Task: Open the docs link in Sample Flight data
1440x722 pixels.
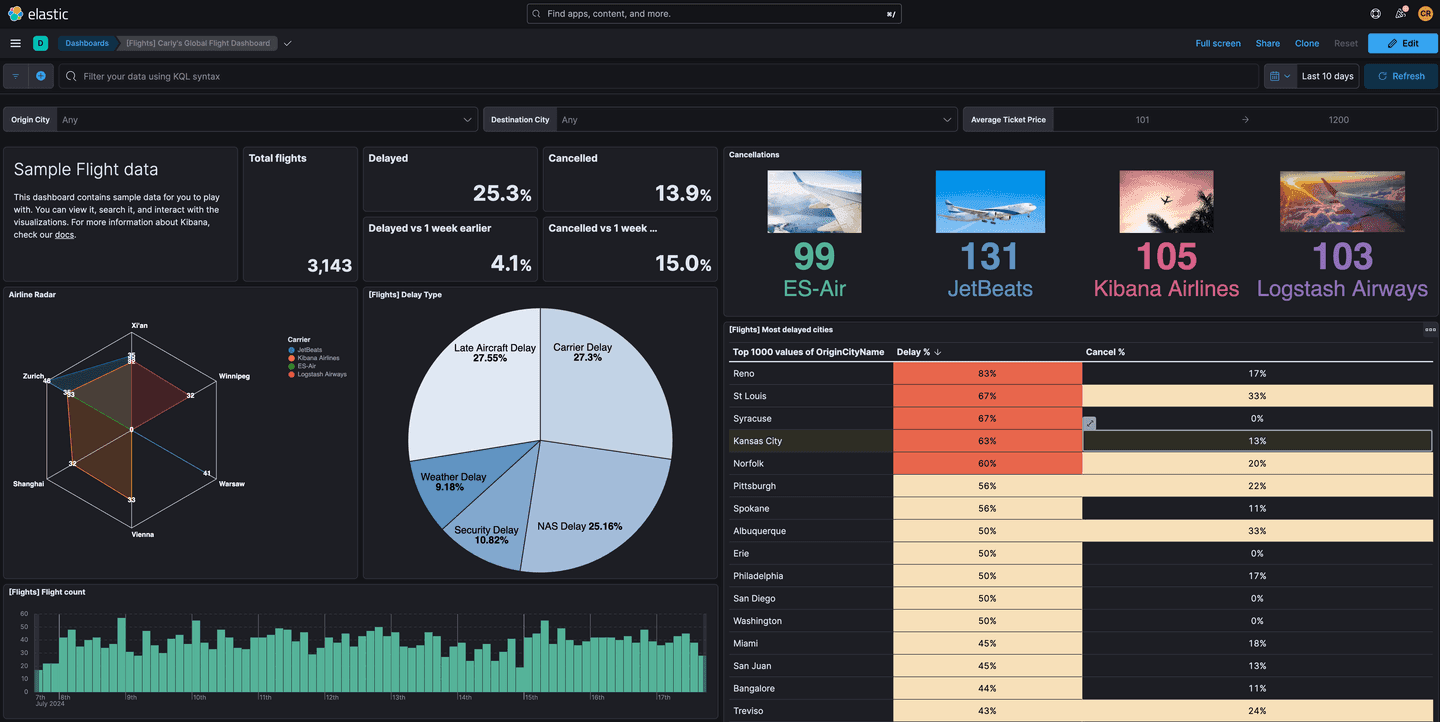Action: (64, 234)
